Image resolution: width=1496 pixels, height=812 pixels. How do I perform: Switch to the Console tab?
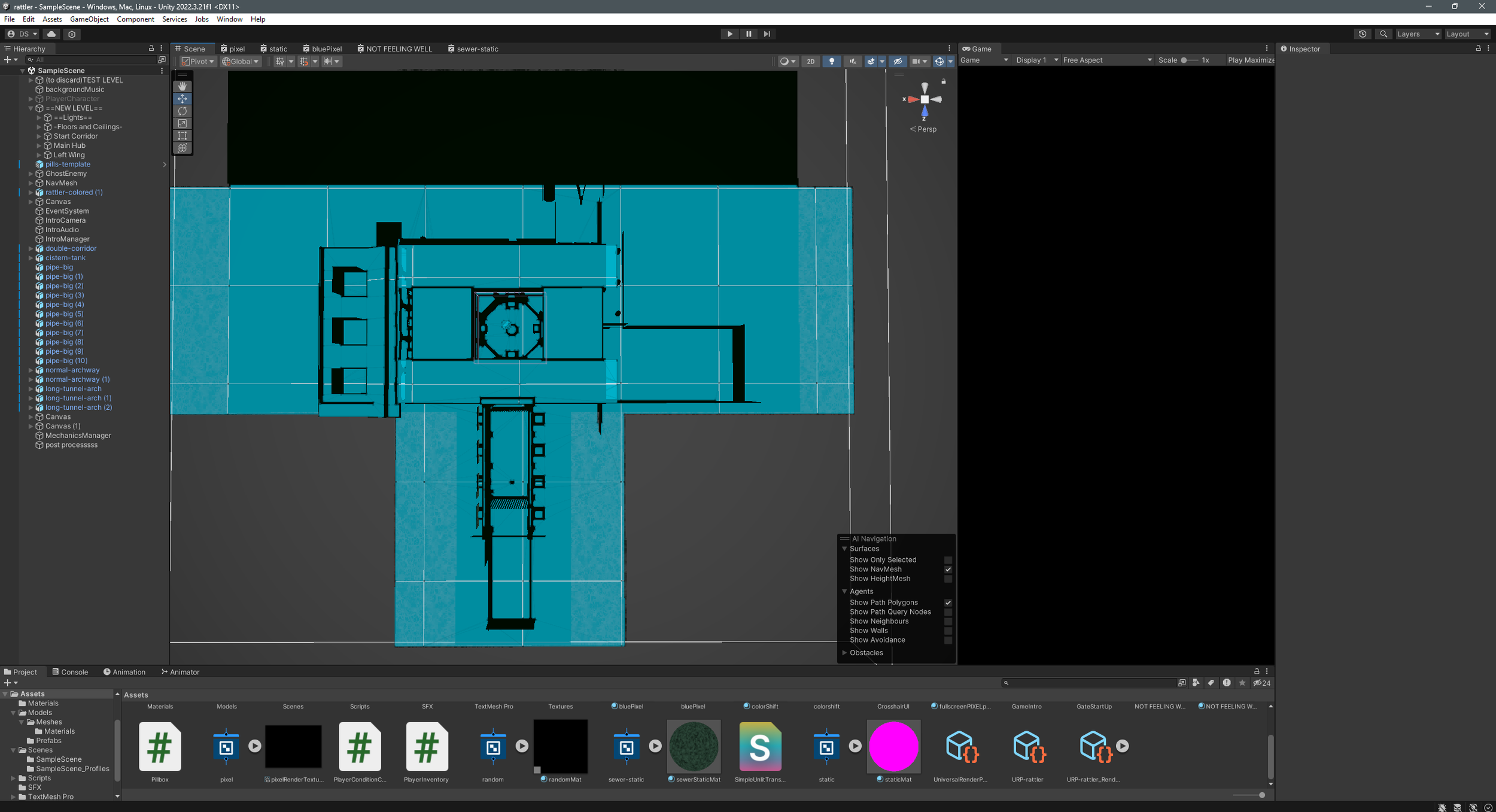[x=70, y=672]
